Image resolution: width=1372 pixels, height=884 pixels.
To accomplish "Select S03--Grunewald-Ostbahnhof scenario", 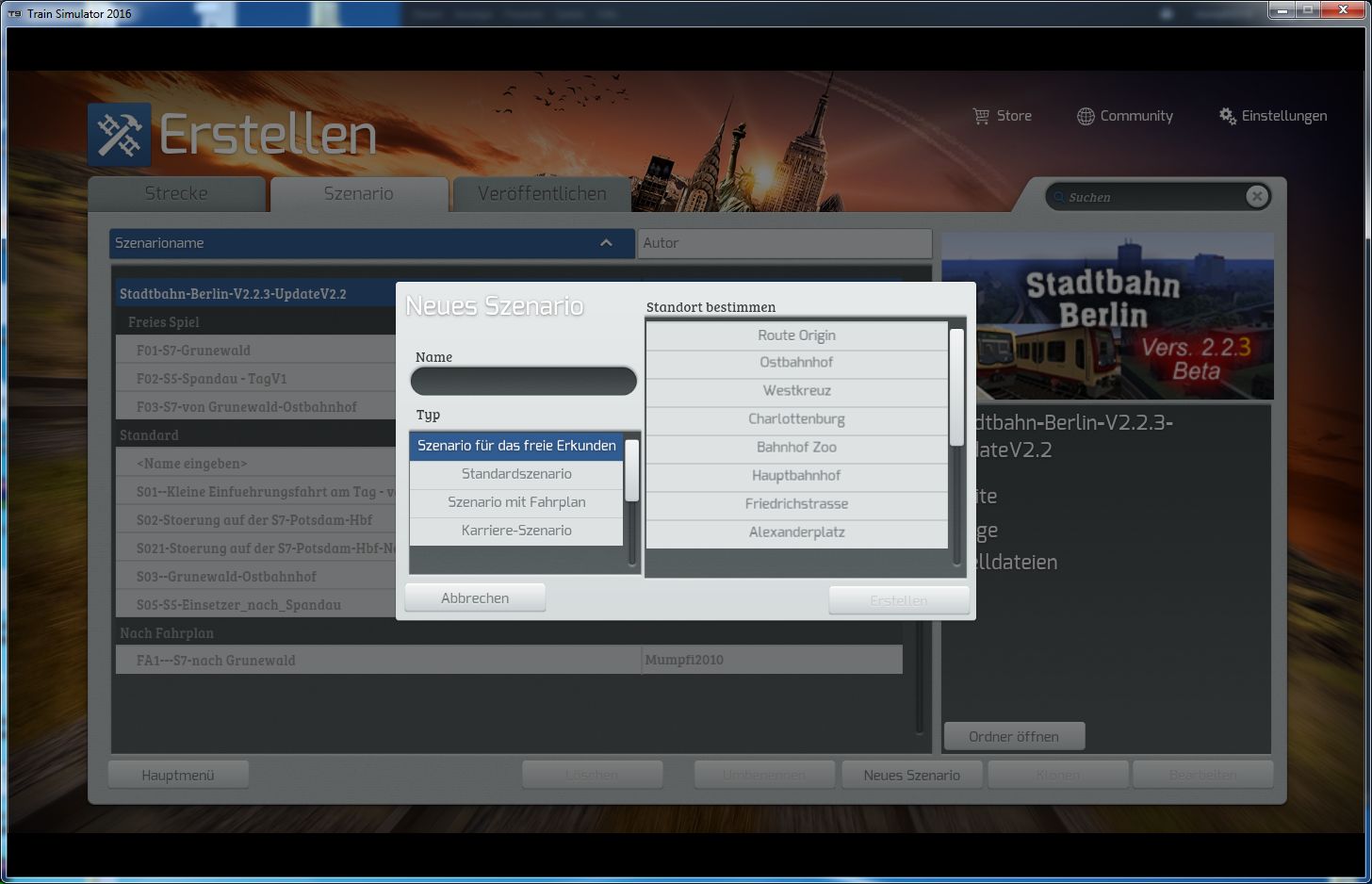I will [255, 576].
